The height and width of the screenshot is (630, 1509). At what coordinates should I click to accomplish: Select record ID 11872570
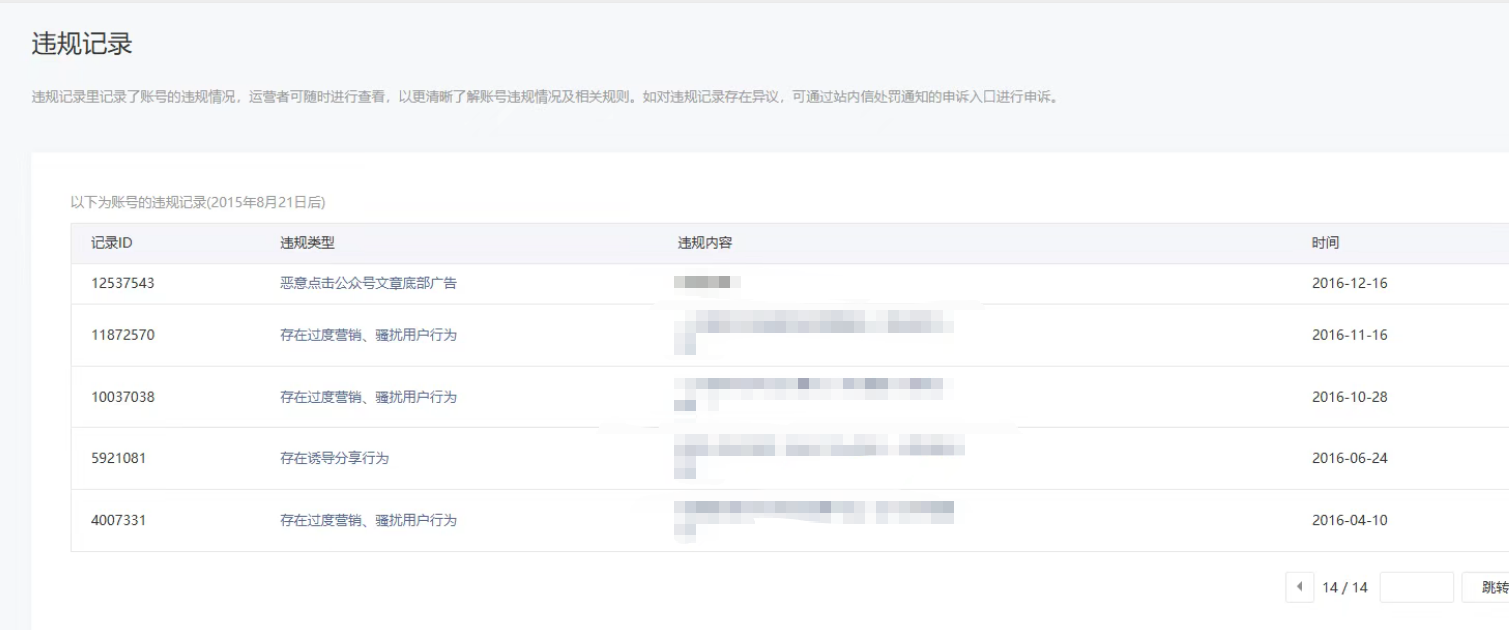click(123, 335)
